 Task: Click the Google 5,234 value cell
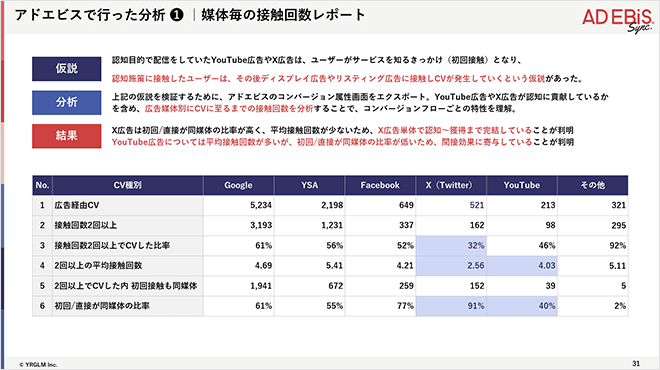238,205
